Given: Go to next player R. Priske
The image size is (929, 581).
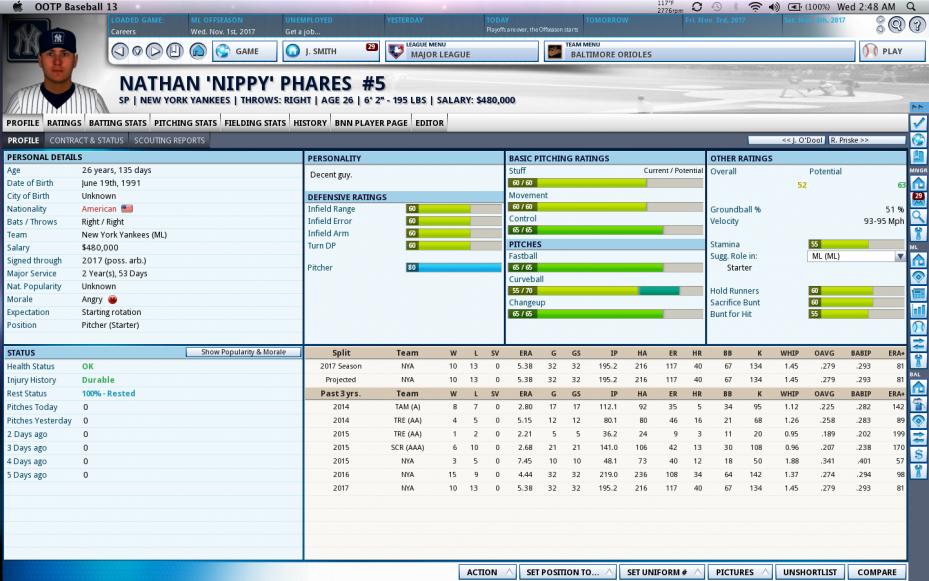Looking at the screenshot, I should click(x=866, y=140).
